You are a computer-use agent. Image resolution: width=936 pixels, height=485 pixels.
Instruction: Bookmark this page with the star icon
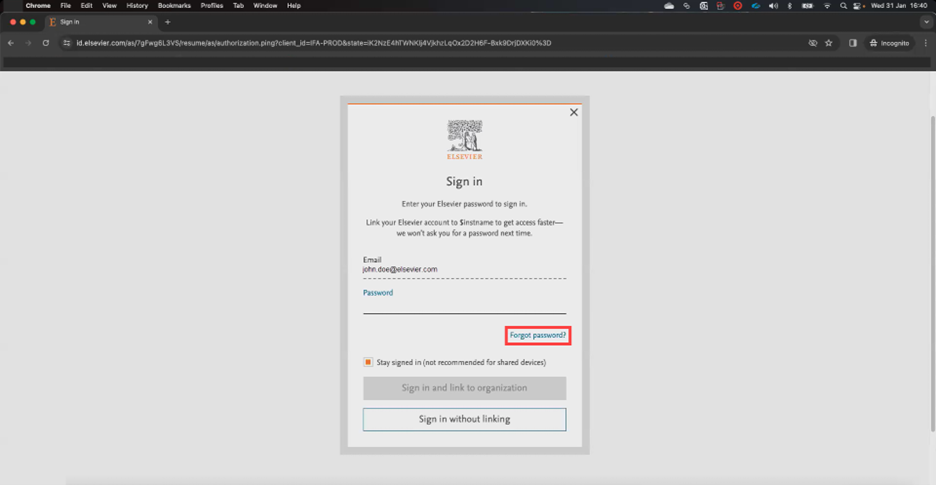coord(829,43)
